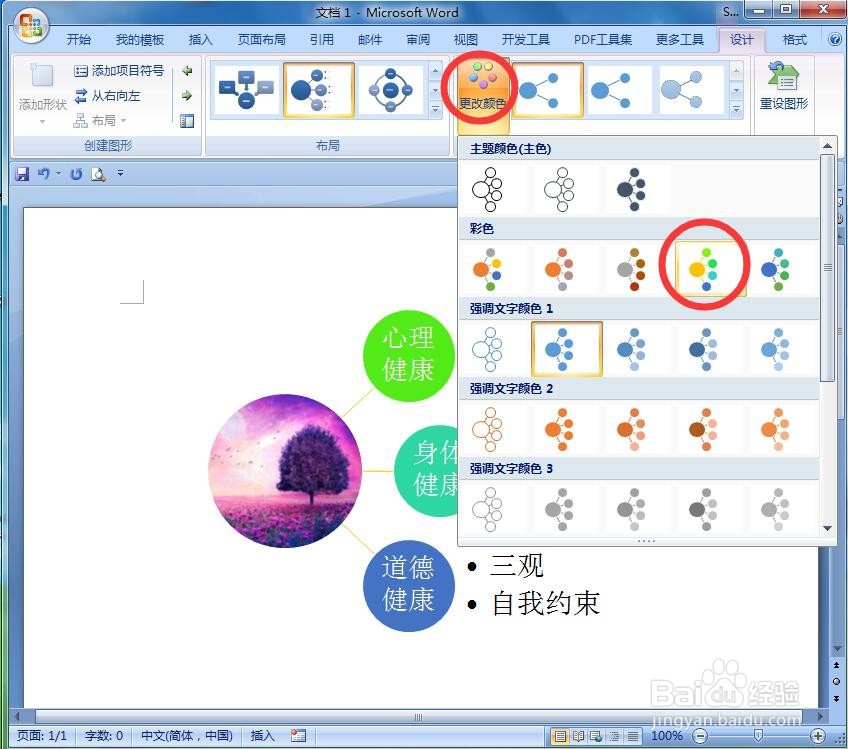Click the color gallery scroll up arrow
The height and width of the screenshot is (749, 848).
click(x=827, y=145)
